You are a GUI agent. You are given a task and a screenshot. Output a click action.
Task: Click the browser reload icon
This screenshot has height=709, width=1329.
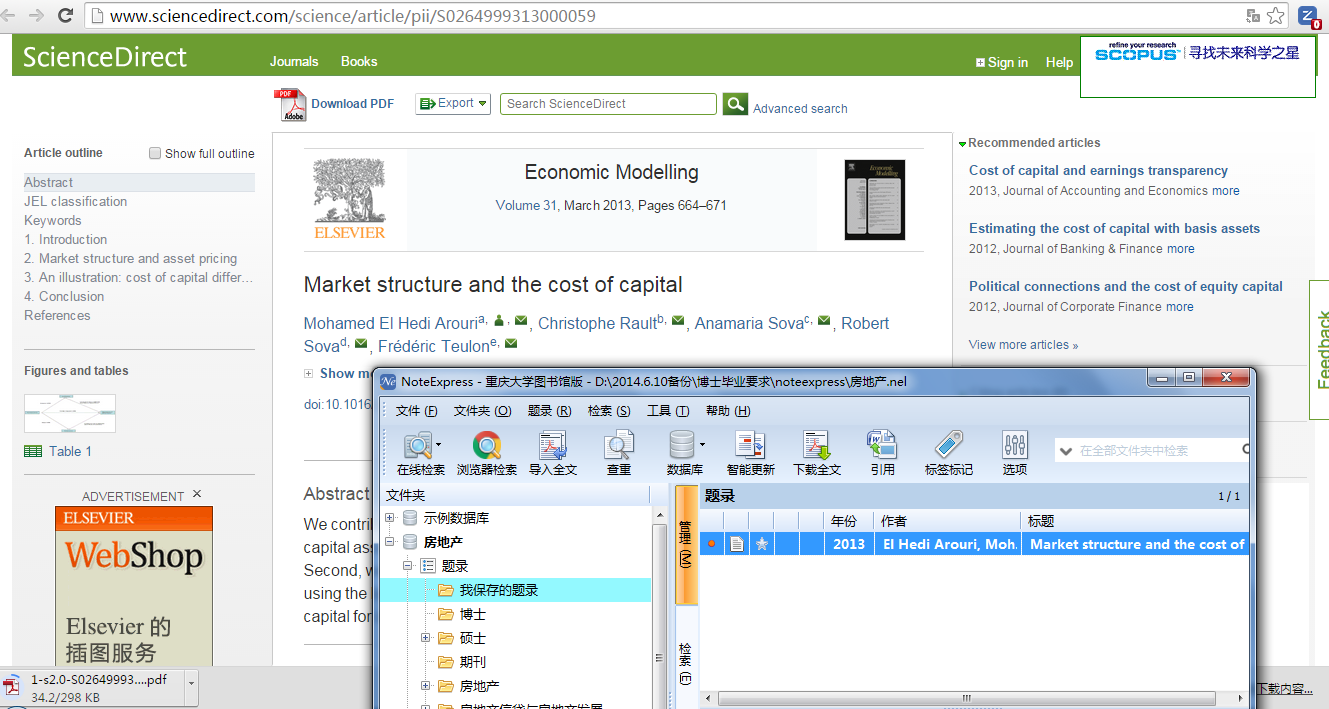[x=65, y=16]
